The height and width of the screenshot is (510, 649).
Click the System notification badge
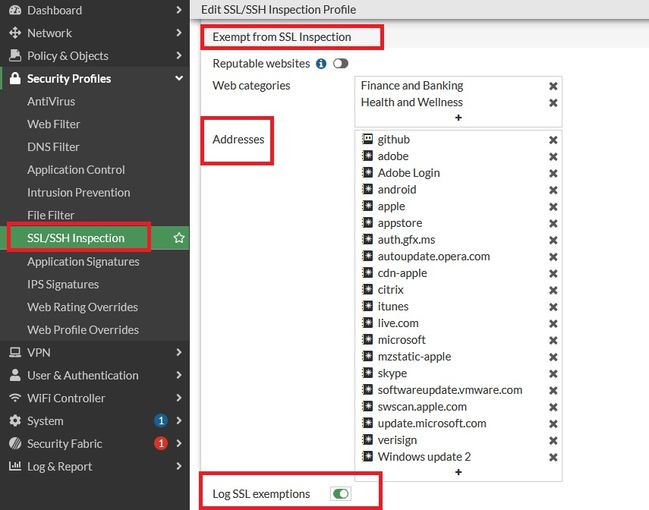161,421
